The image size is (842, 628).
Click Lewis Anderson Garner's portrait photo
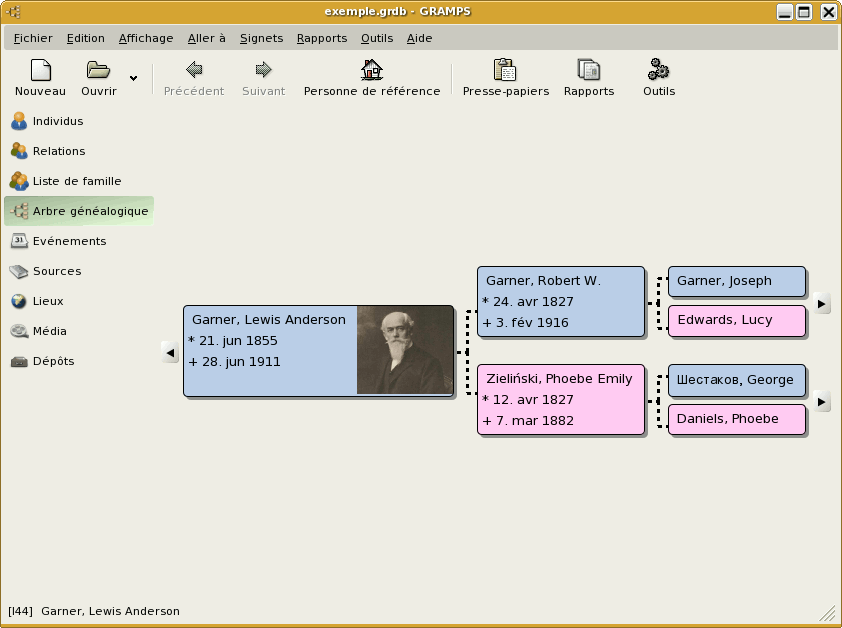pyautogui.click(x=404, y=350)
